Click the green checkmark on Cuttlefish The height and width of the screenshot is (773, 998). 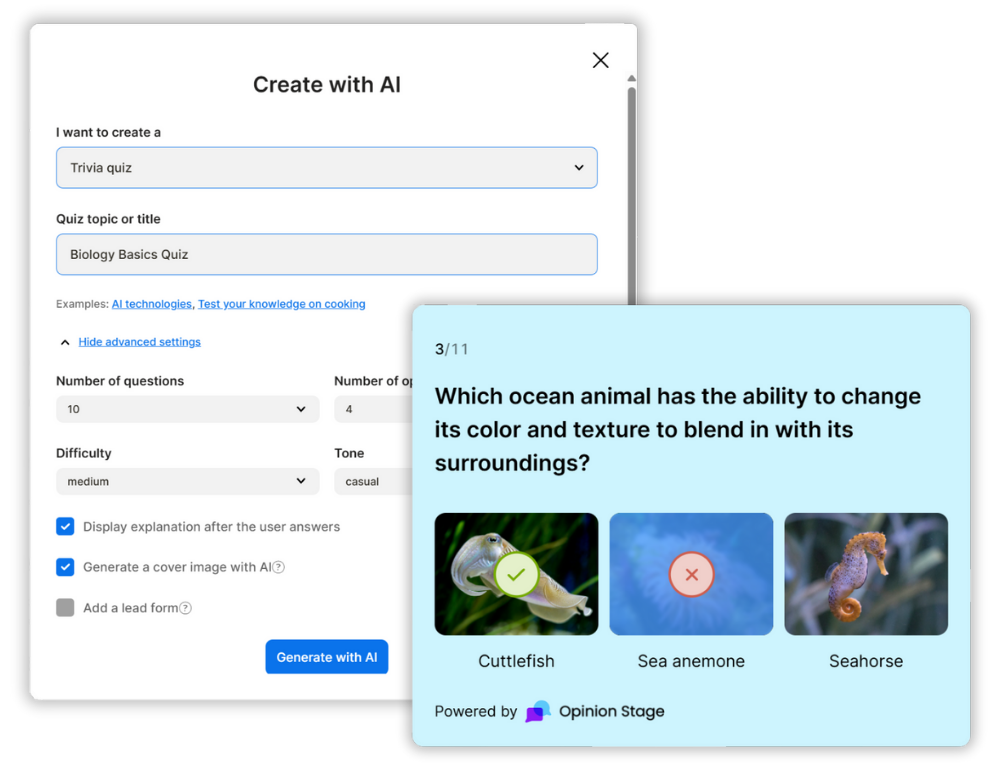[516, 575]
